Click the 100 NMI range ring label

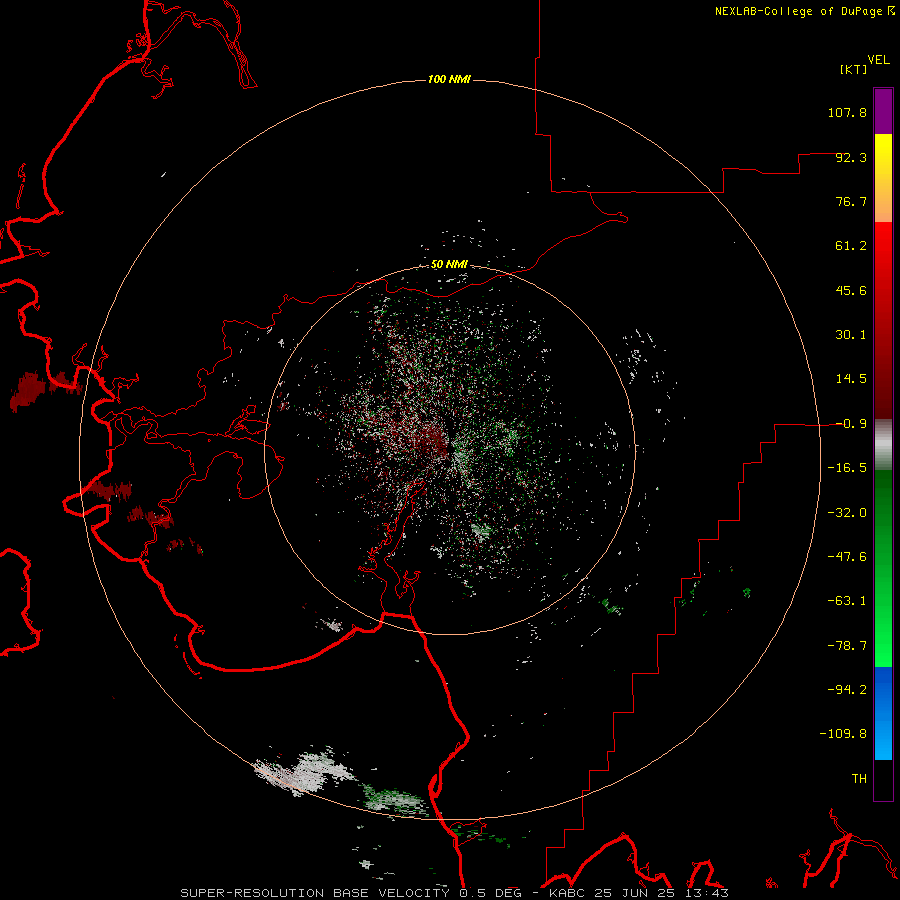click(449, 79)
